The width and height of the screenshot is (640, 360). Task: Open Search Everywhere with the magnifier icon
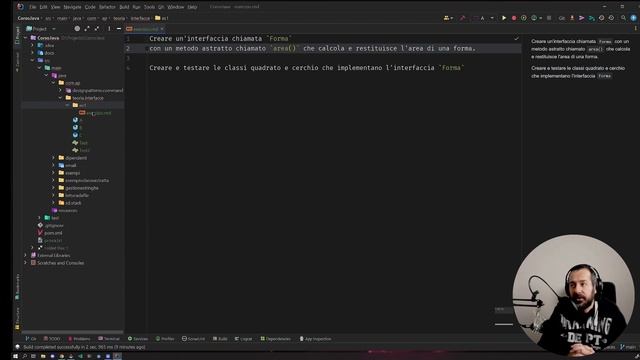pyautogui.click(x=623, y=18)
